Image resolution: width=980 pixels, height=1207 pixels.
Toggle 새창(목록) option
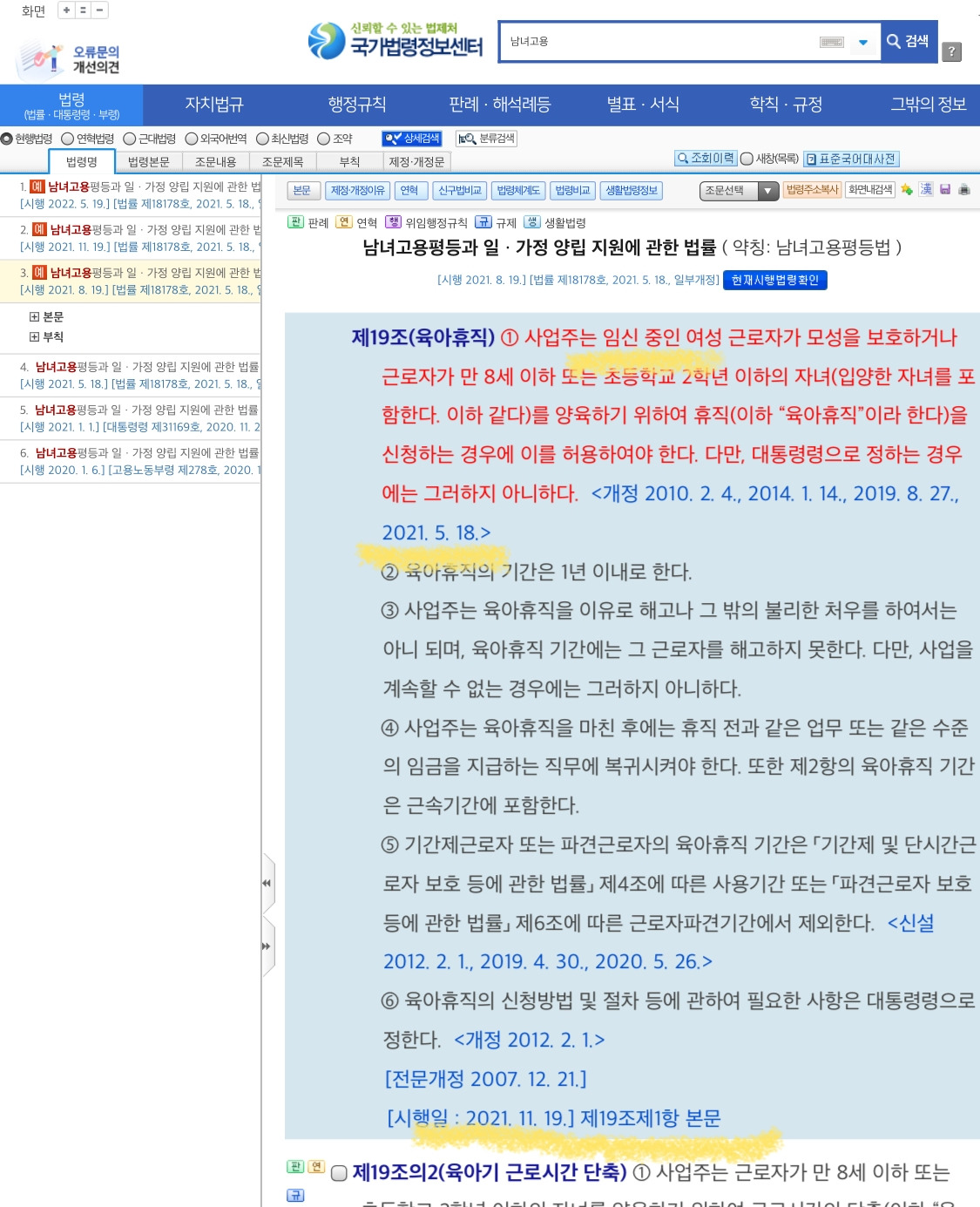pos(747,159)
